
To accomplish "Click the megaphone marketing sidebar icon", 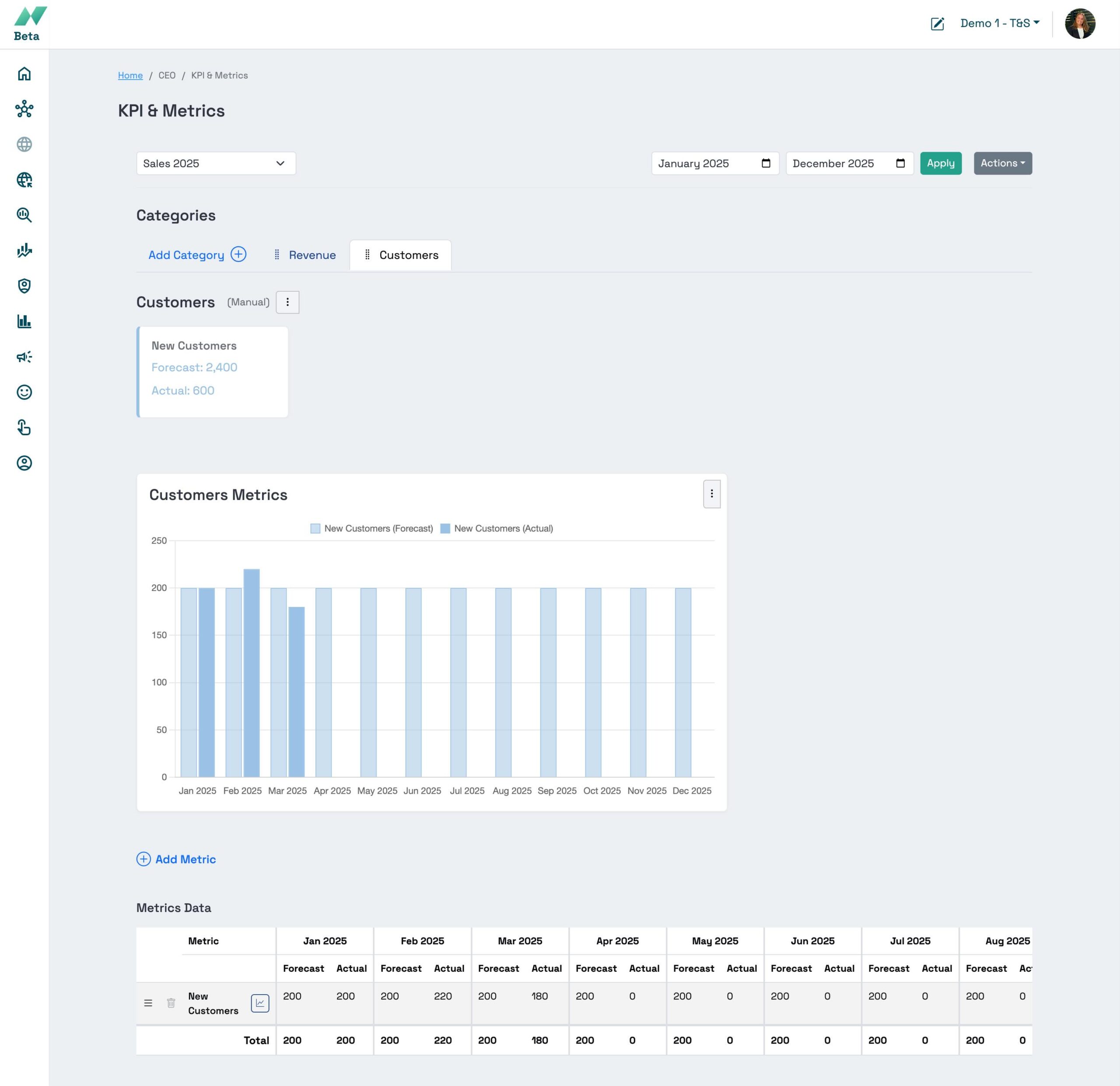I will point(24,357).
